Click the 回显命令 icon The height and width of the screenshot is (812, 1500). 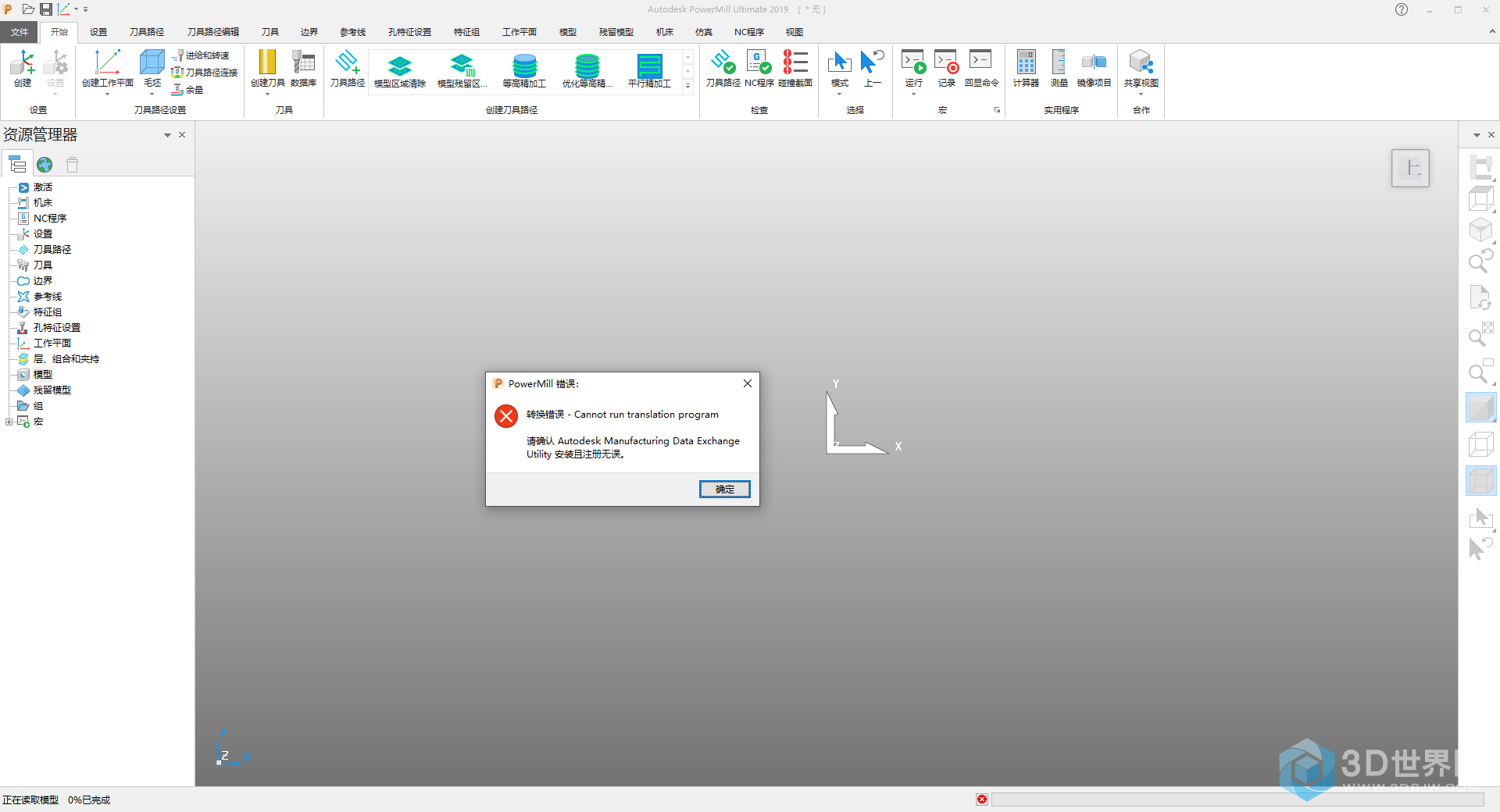tap(981, 69)
